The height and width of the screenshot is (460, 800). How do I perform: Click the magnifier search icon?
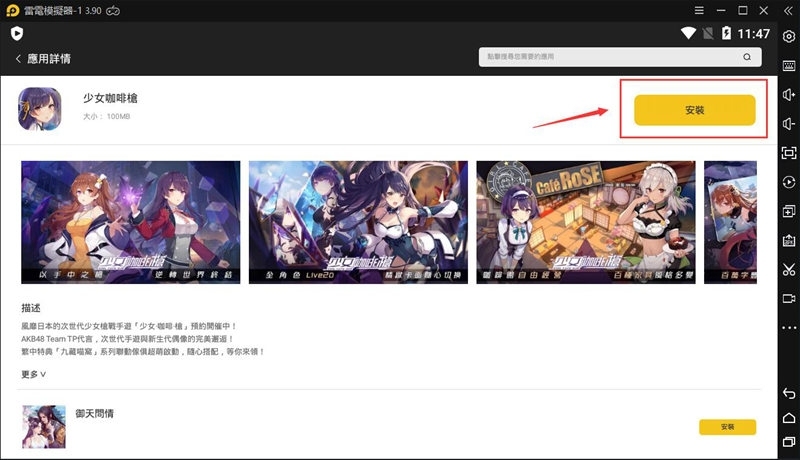(x=747, y=57)
